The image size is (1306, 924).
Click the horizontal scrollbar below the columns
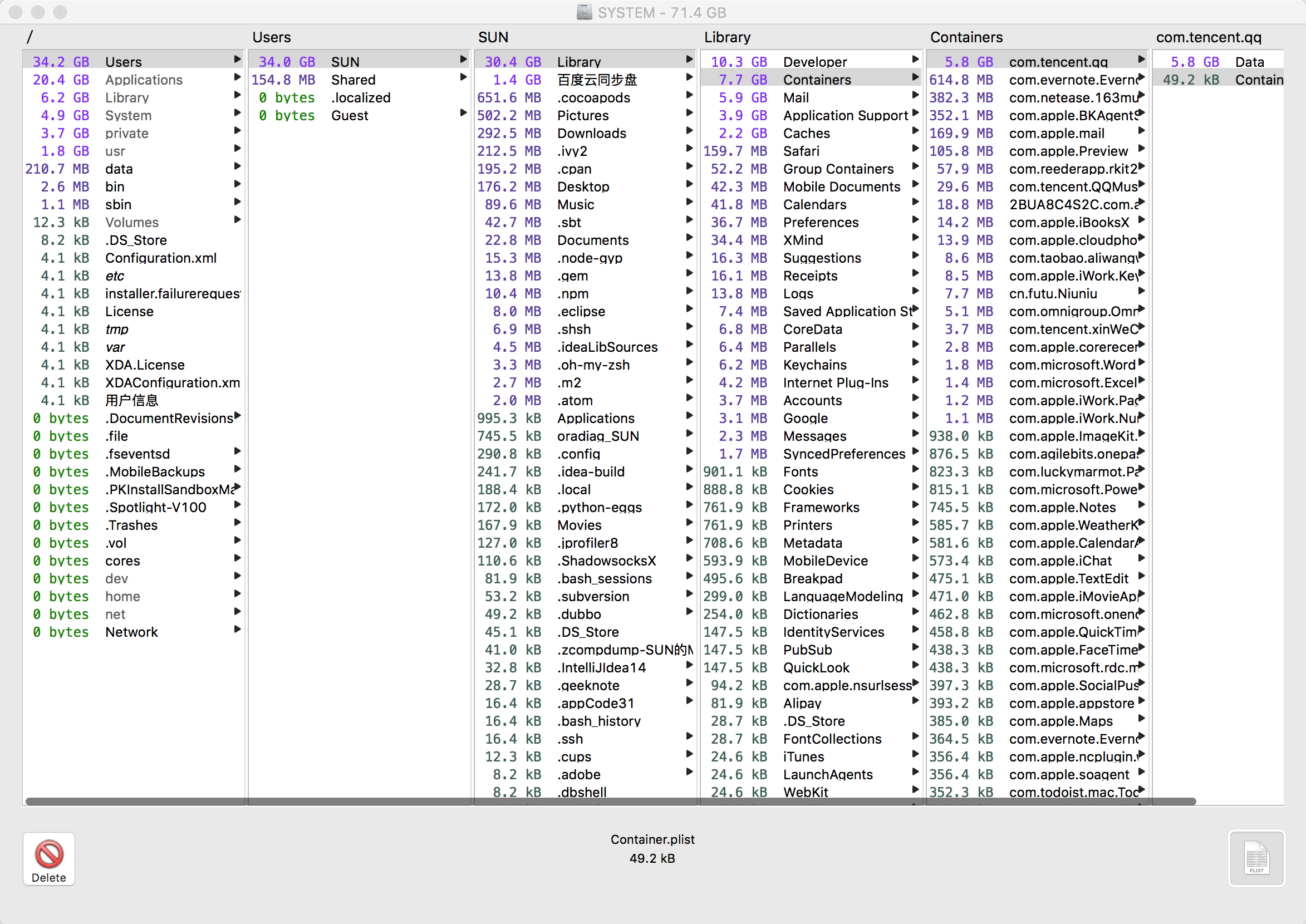[x=610, y=801]
